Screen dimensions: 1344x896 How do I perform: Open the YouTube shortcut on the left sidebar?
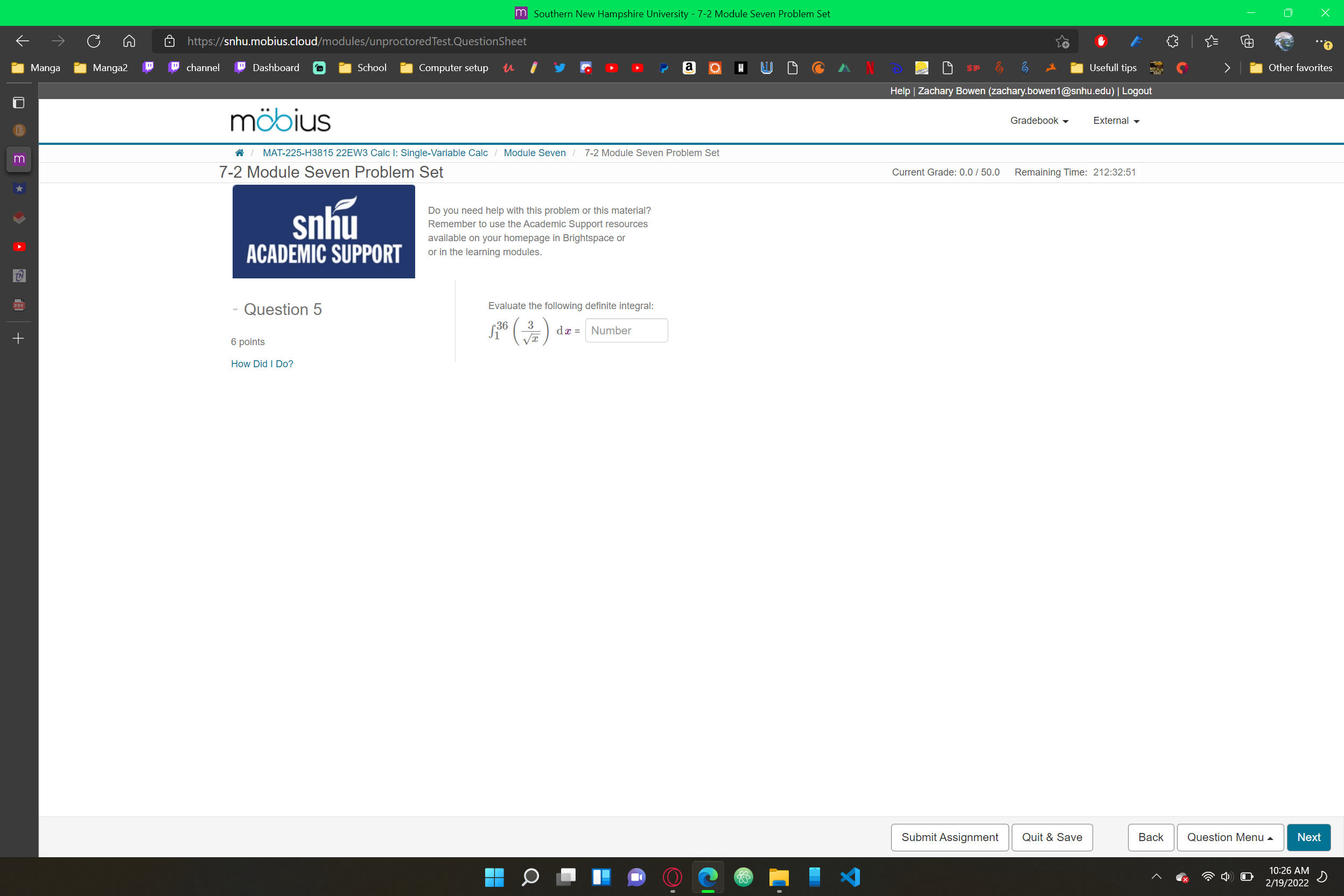[x=19, y=246]
